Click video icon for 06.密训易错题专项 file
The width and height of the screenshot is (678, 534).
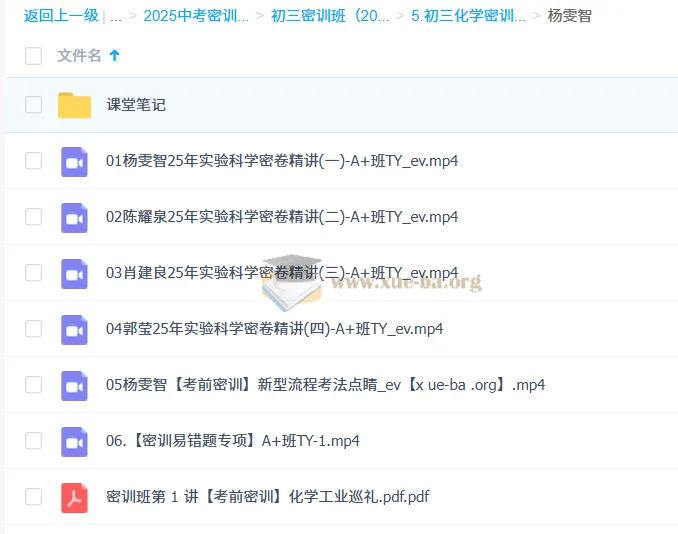click(74, 441)
